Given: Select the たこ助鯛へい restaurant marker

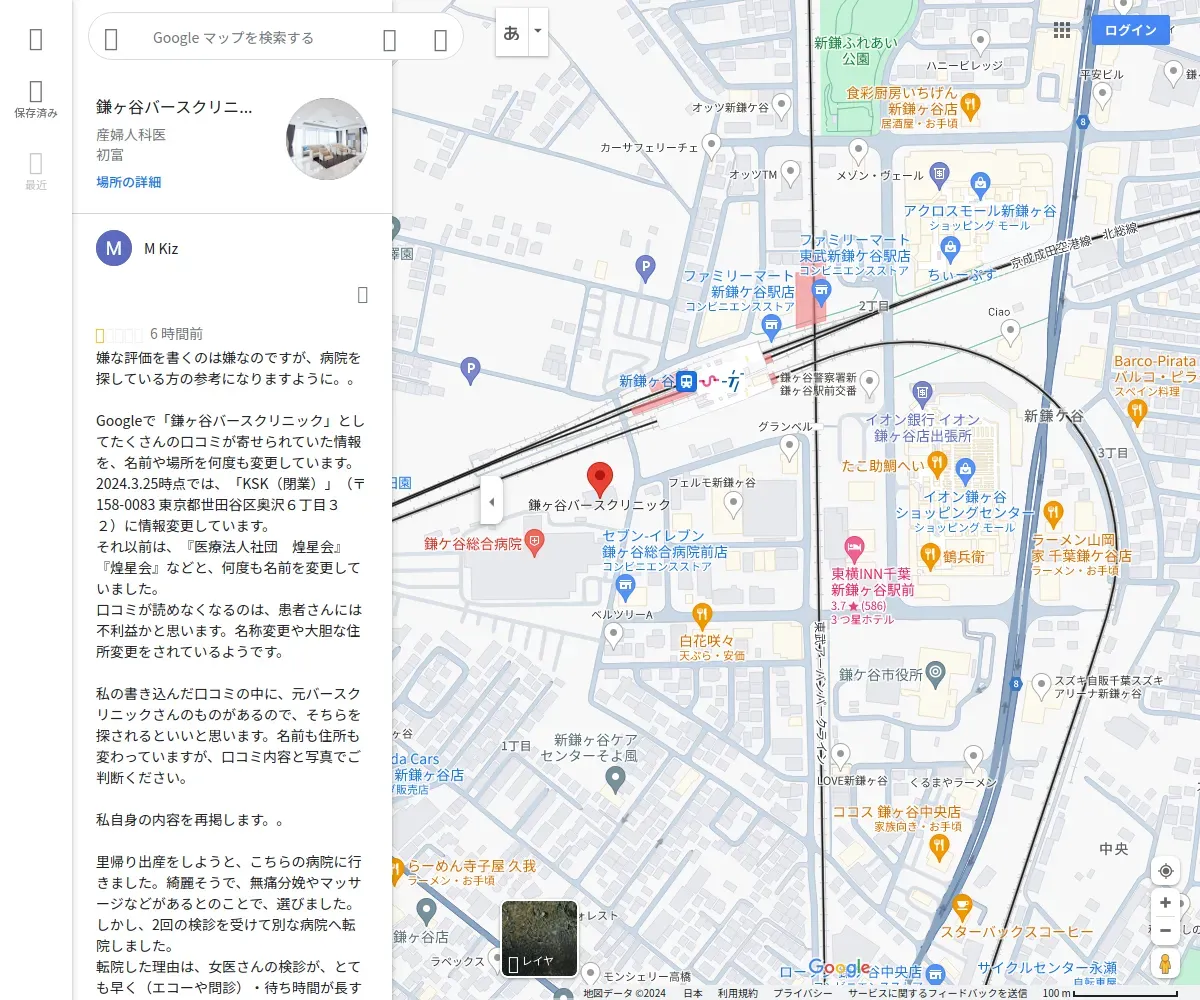Looking at the screenshot, I should [x=937, y=463].
